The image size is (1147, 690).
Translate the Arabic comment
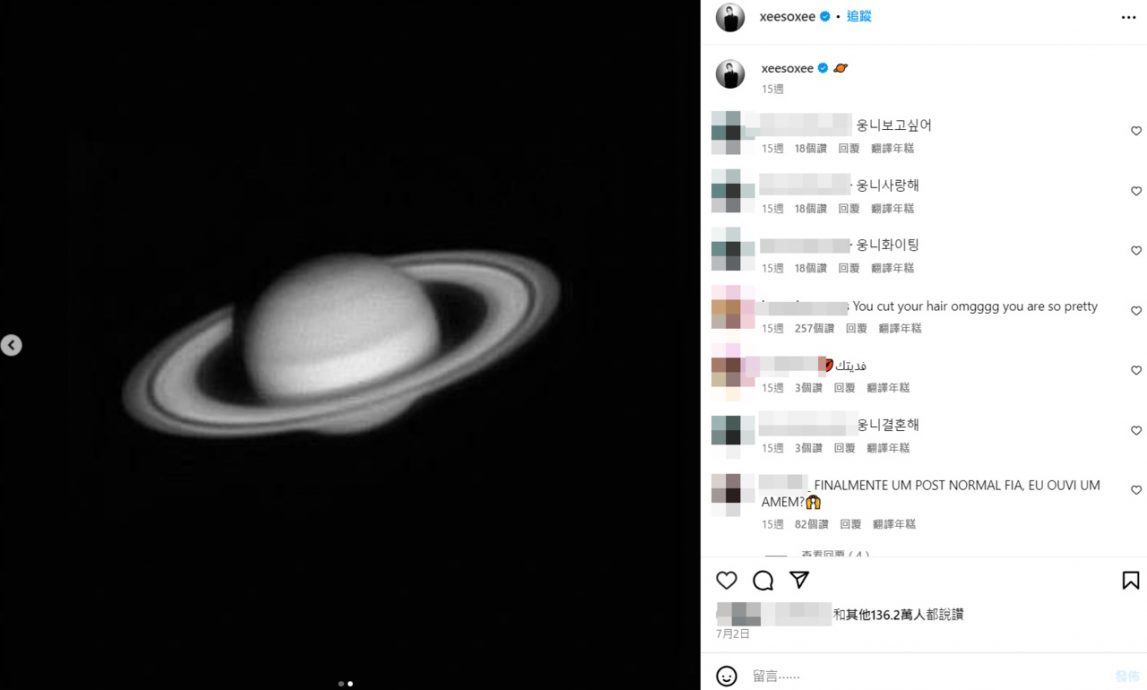click(888, 388)
